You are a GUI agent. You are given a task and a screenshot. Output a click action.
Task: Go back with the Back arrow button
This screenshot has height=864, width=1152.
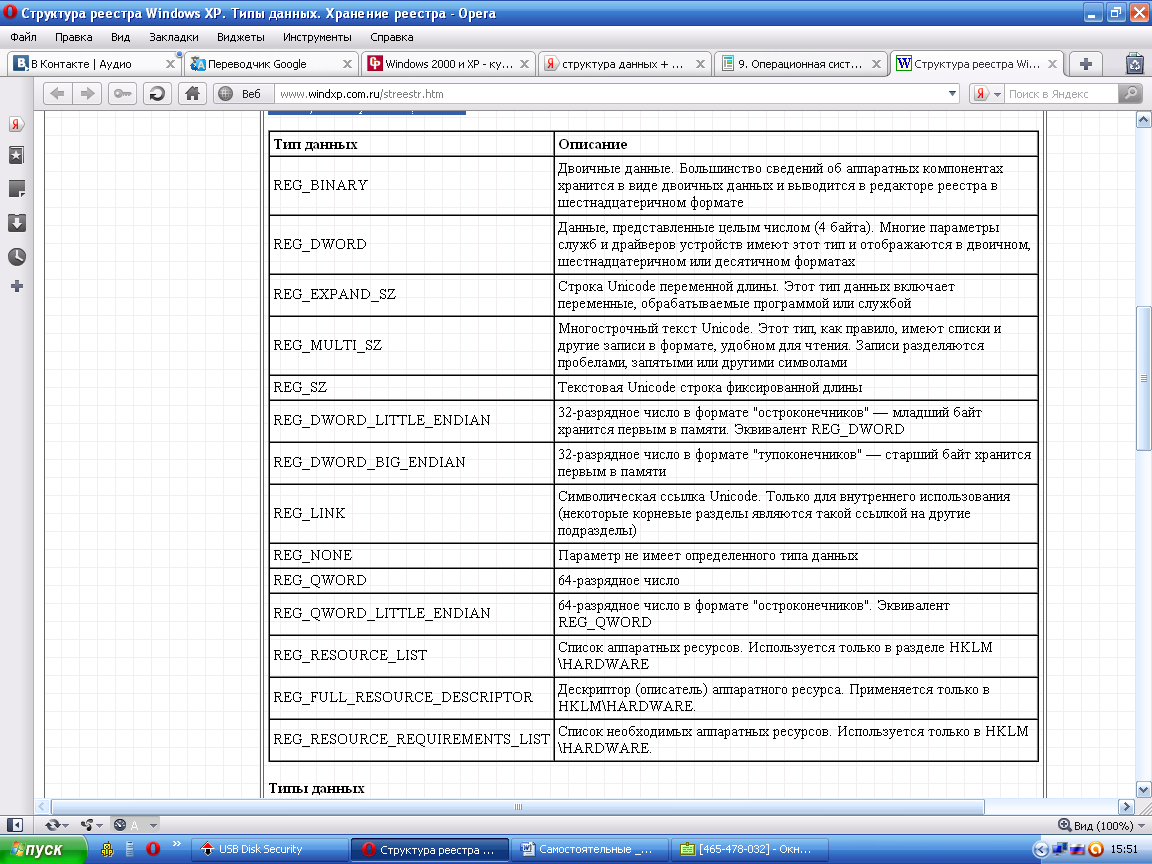57,93
